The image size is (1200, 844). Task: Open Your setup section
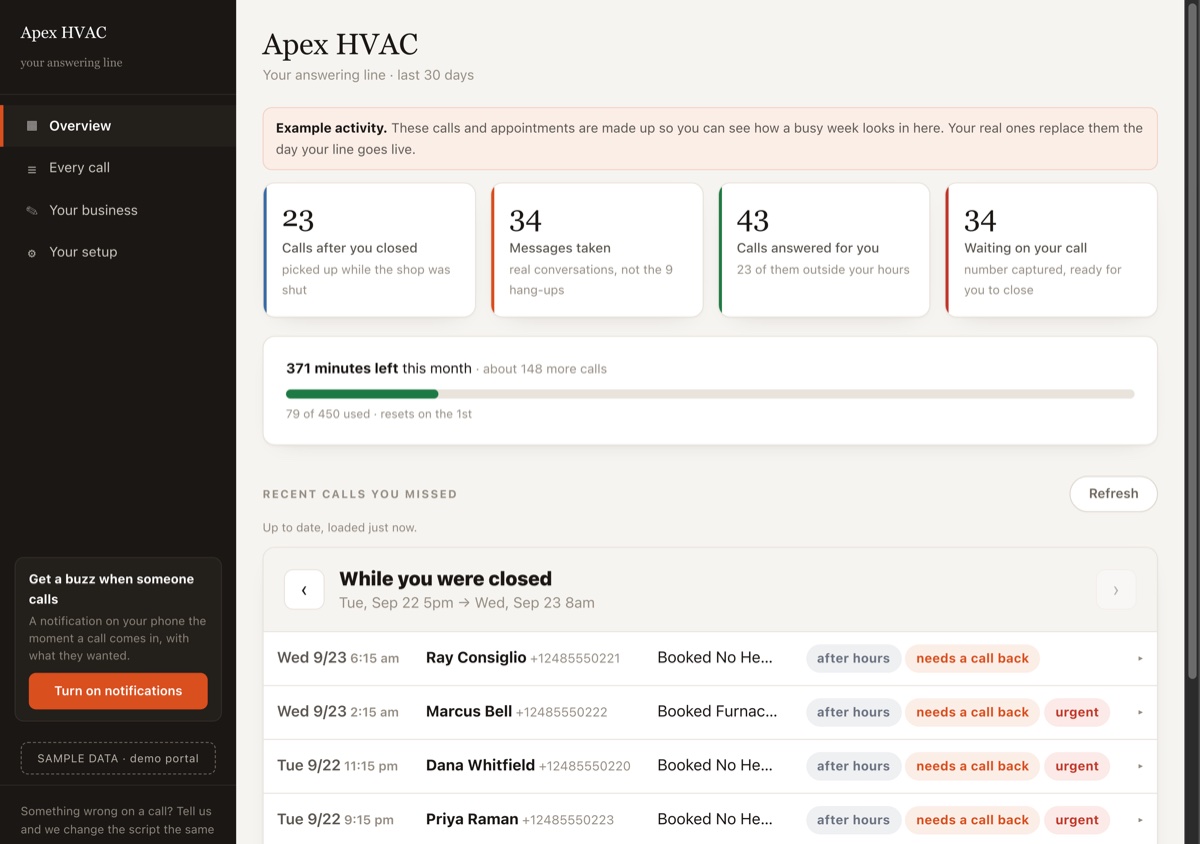[x=118, y=252]
